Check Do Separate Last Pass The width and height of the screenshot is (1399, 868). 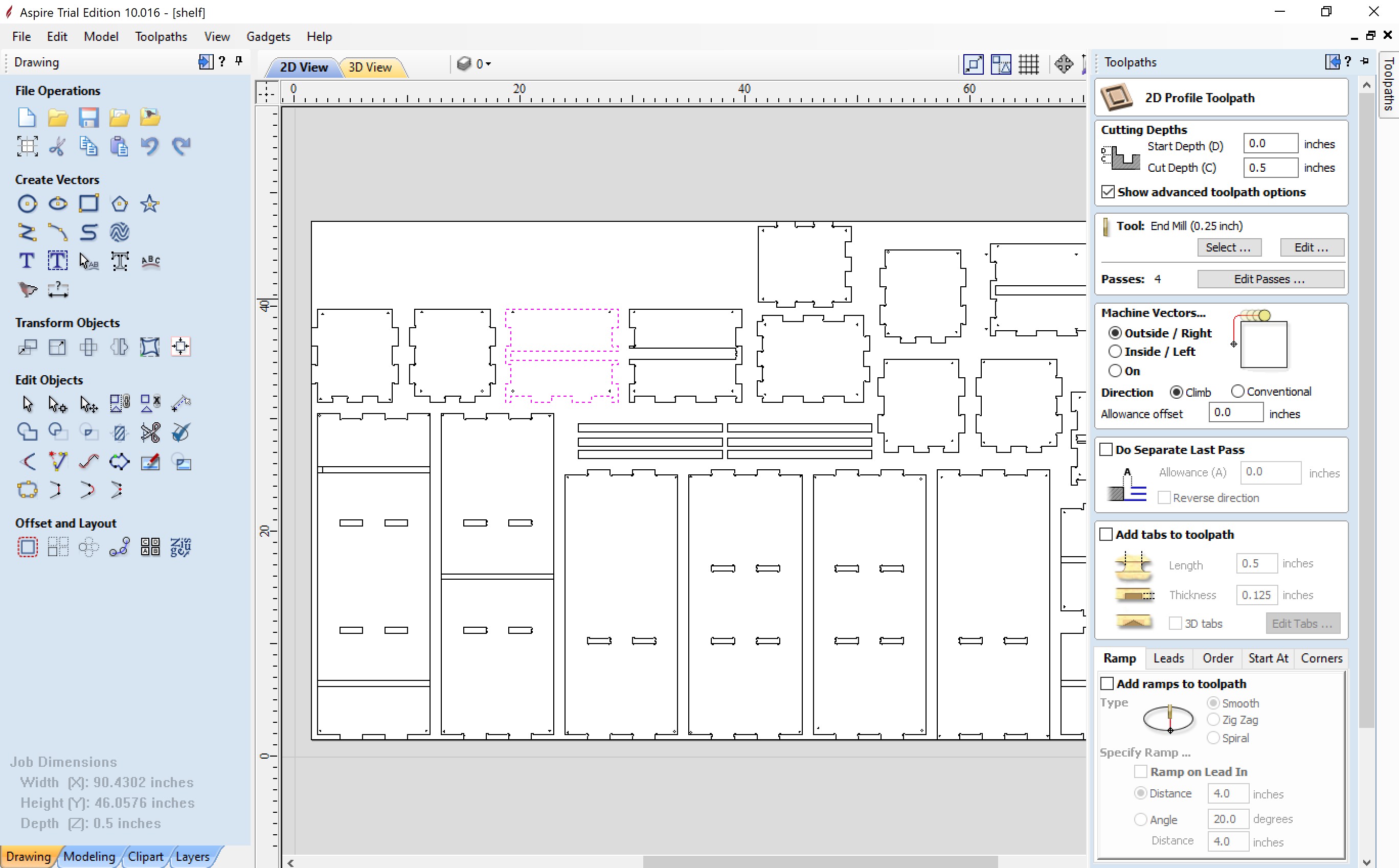pos(1106,449)
